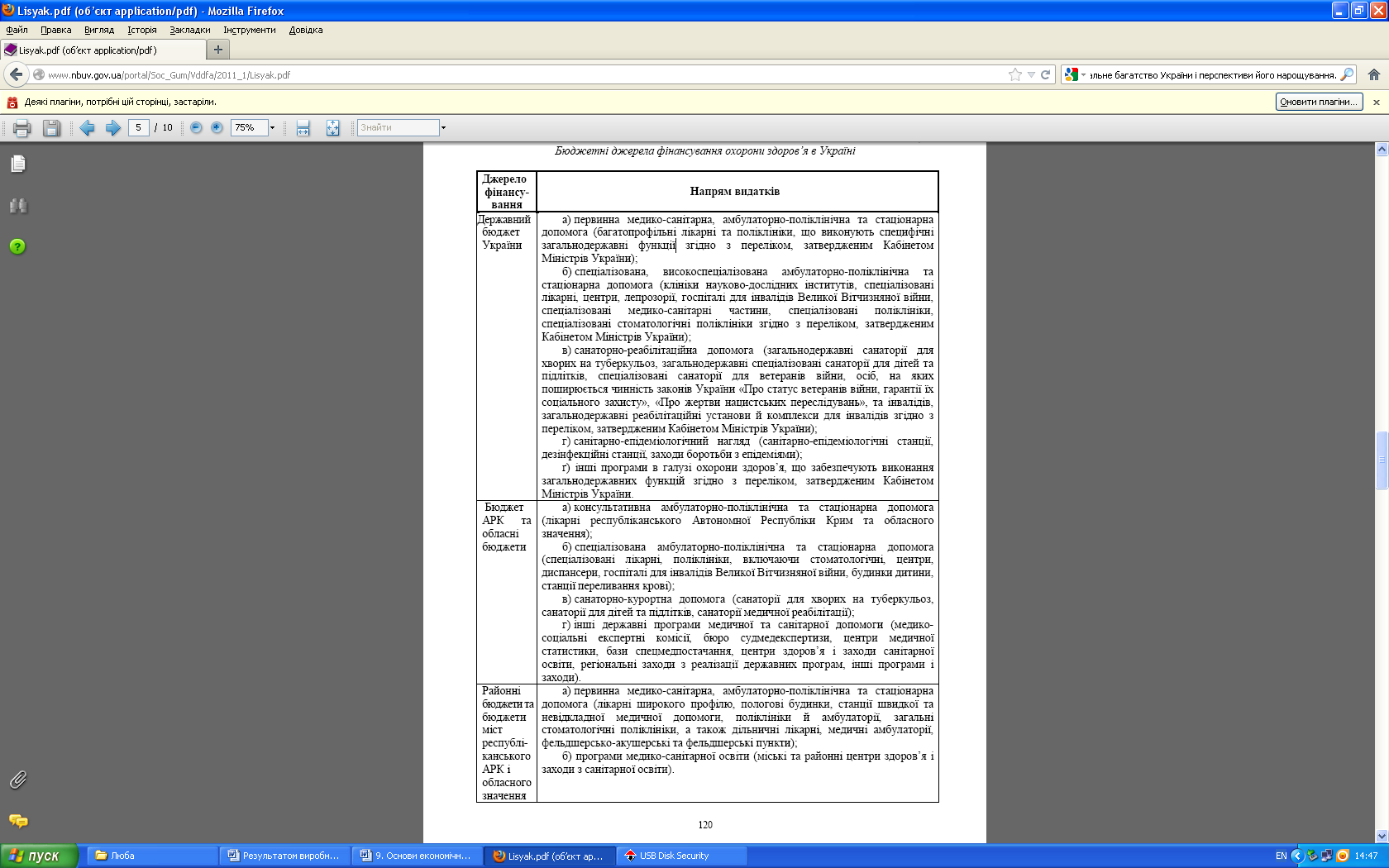This screenshot has width=1389, height=868.
Task: Switch to Результатом виробн... Word document in taskbar
Action: tap(284, 856)
